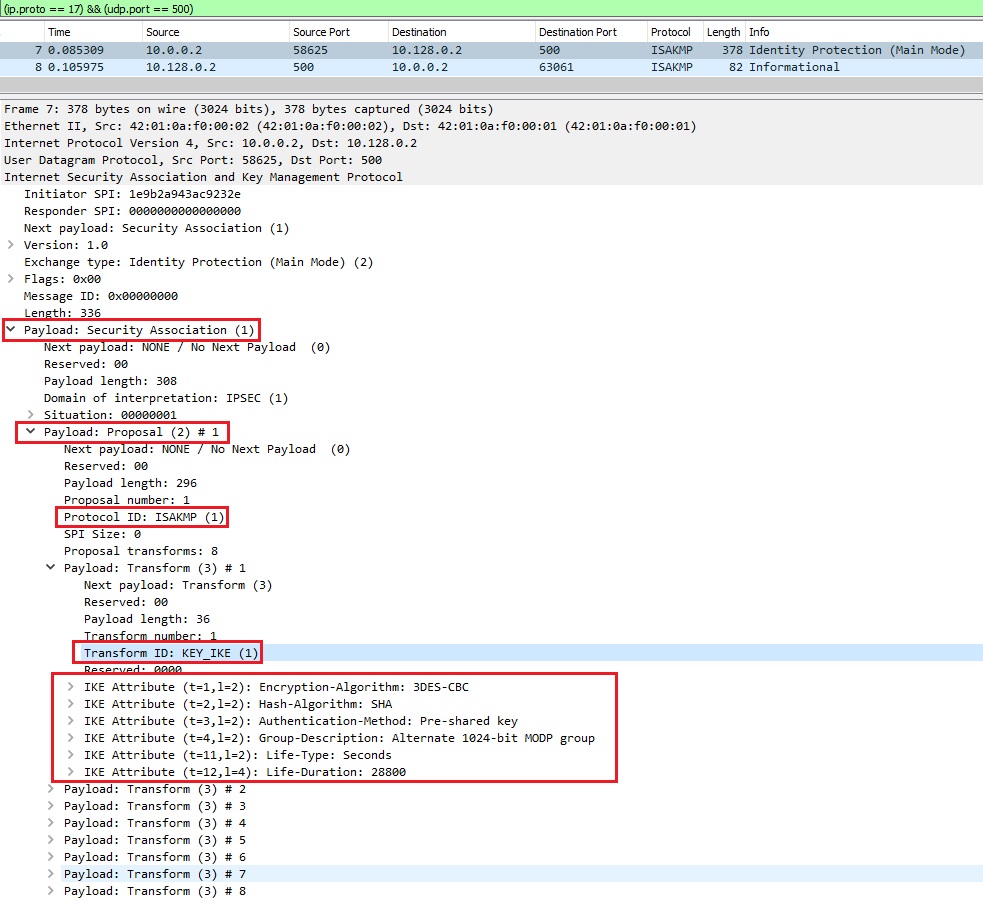Expand Payload: Transform (3) # 6
Viewport: 983px width, 905px height.
51,857
